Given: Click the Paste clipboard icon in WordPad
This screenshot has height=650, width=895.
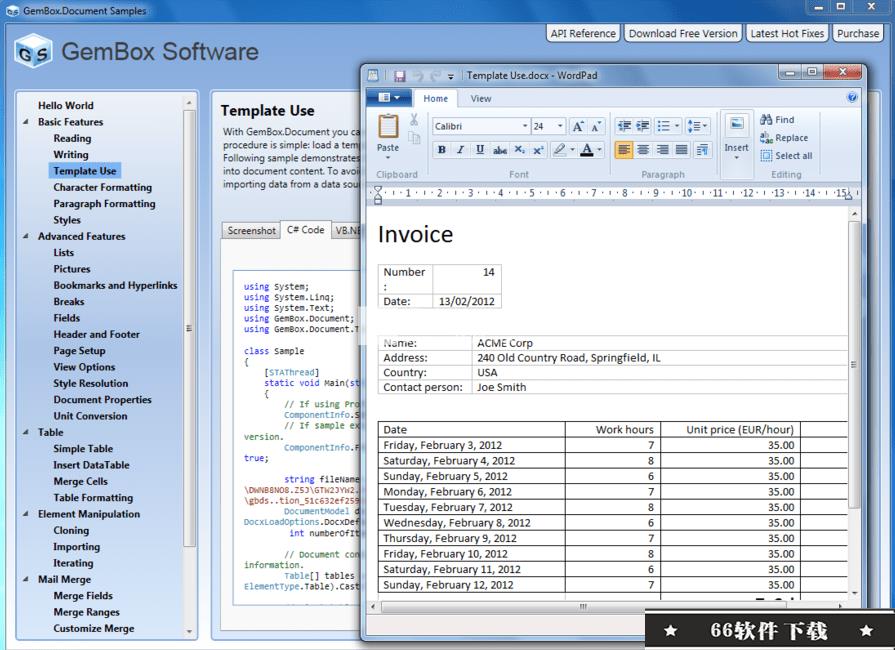Looking at the screenshot, I should pos(388,126).
